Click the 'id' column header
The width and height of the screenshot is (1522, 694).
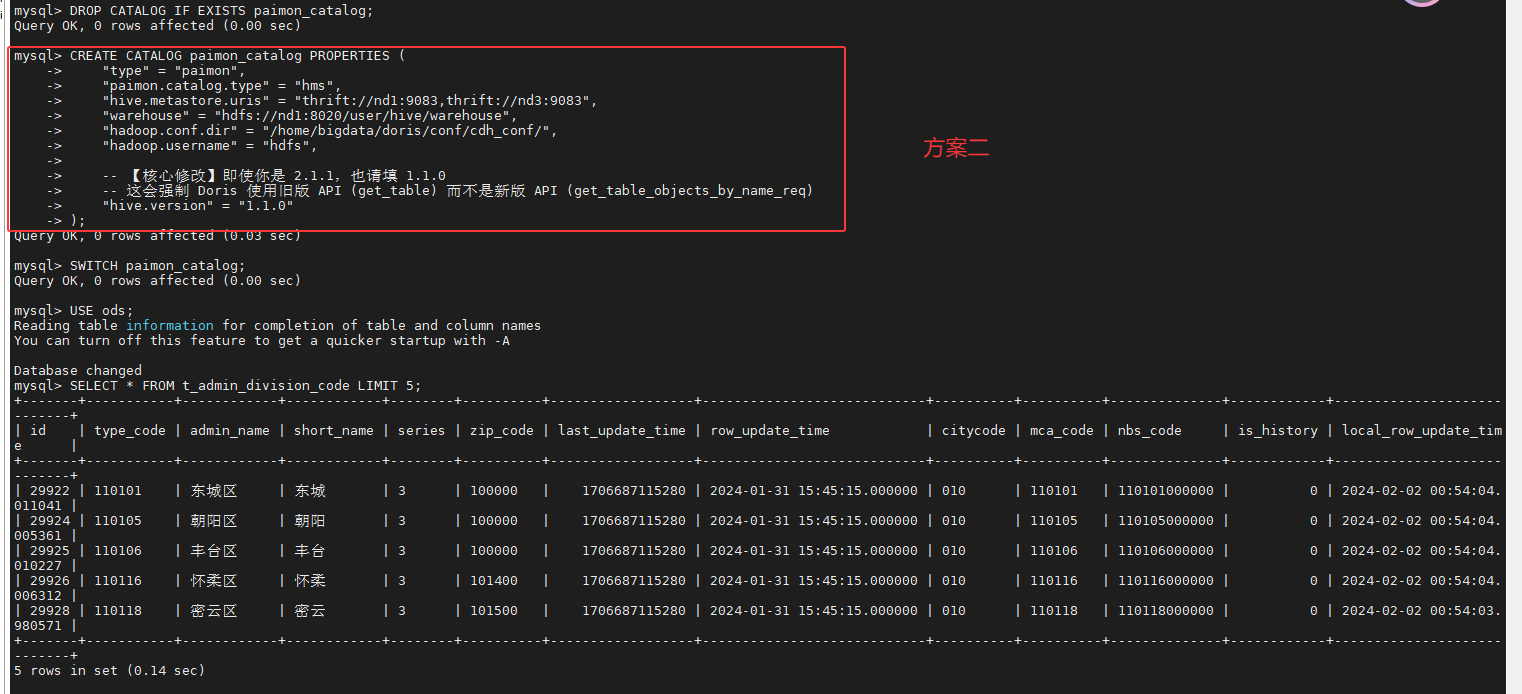38,431
